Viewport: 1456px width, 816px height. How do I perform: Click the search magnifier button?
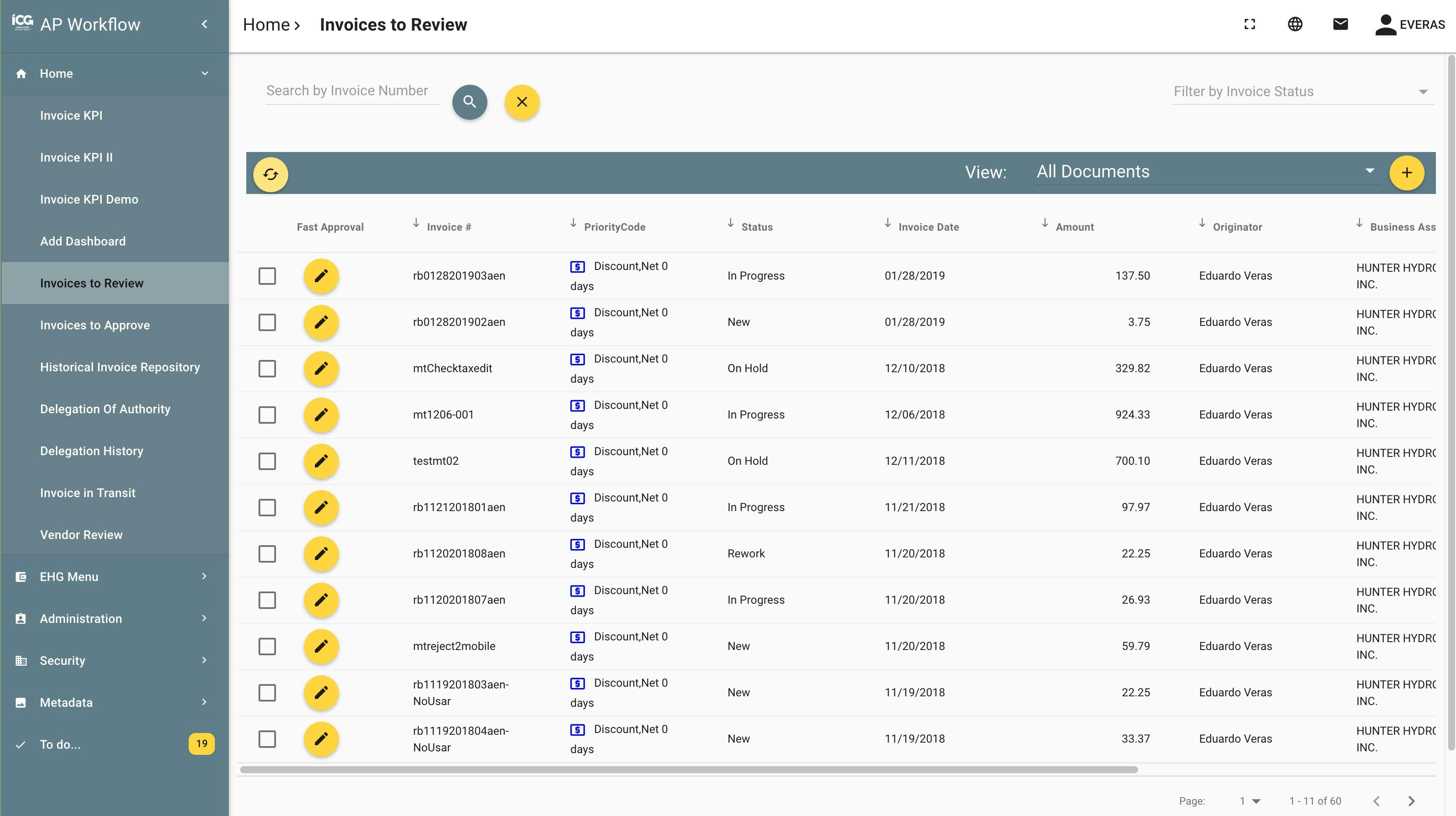[x=469, y=102]
